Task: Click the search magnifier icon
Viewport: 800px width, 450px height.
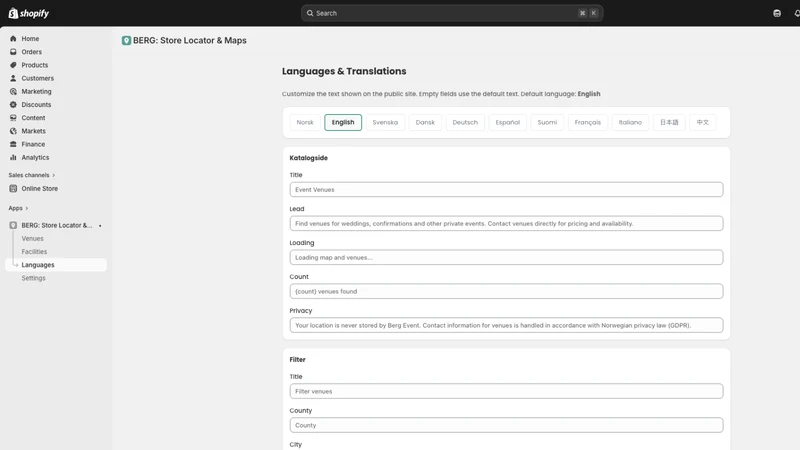Action: point(310,13)
